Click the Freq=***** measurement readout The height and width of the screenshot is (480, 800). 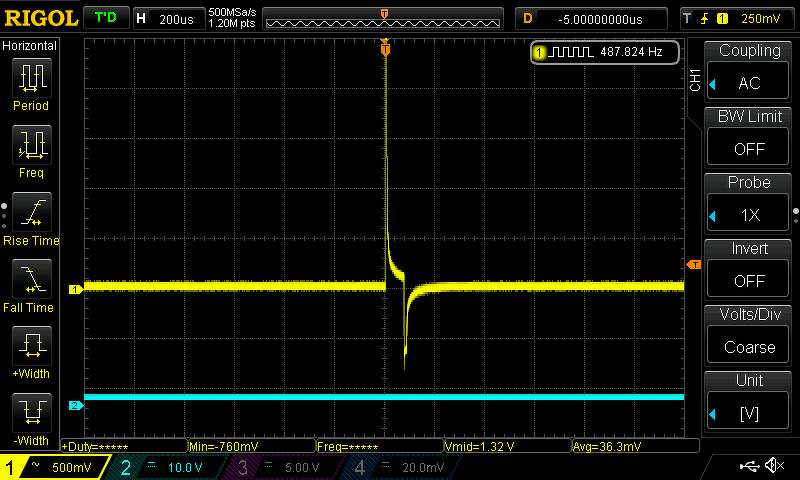[x=380, y=446]
